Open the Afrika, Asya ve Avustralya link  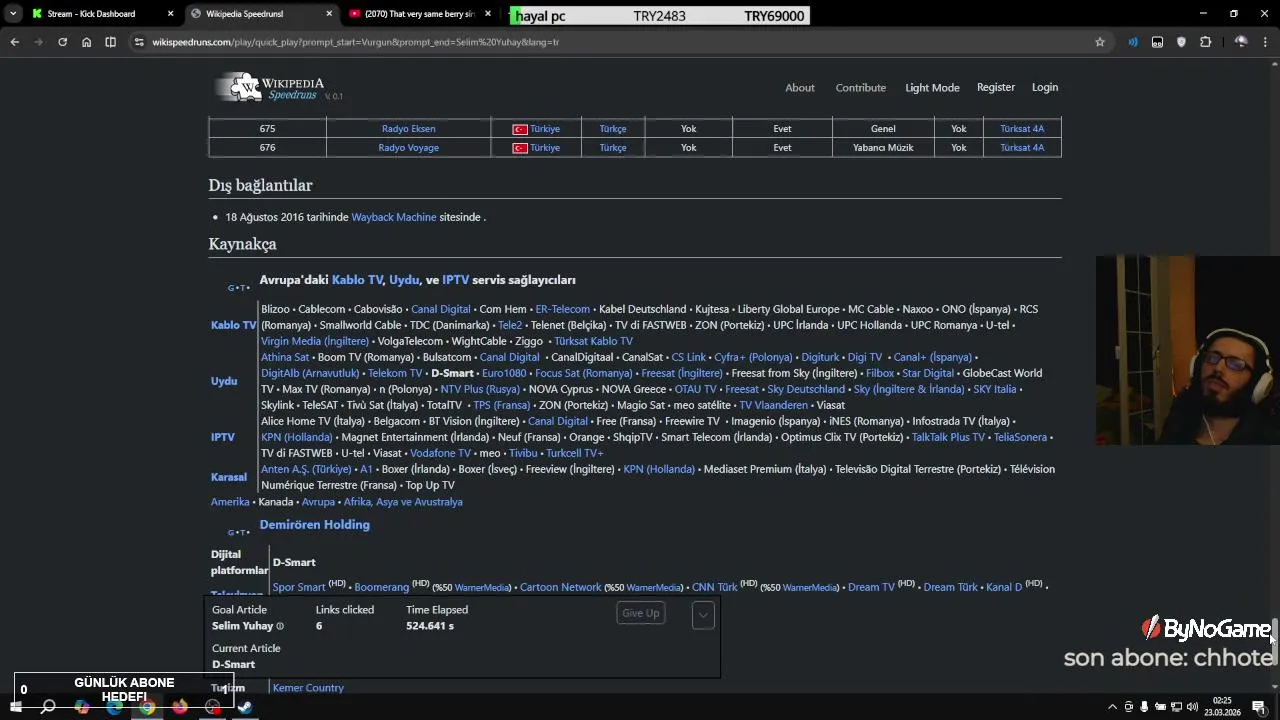[x=403, y=502]
